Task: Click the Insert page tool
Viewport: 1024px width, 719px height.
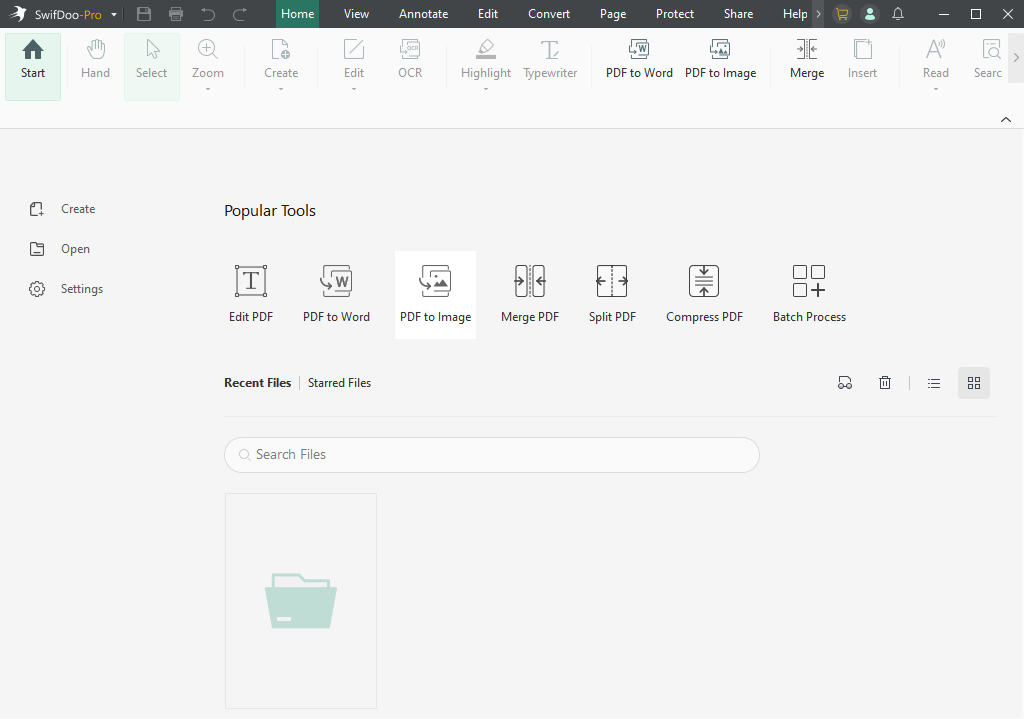Action: pos(862,59)
